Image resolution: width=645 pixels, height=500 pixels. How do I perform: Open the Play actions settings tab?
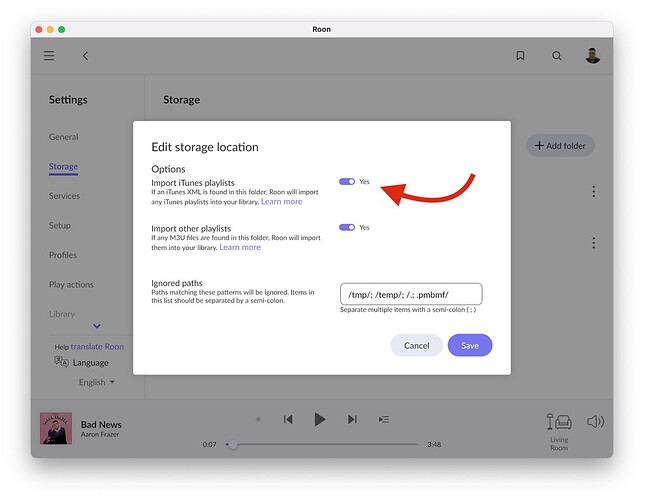71,285
